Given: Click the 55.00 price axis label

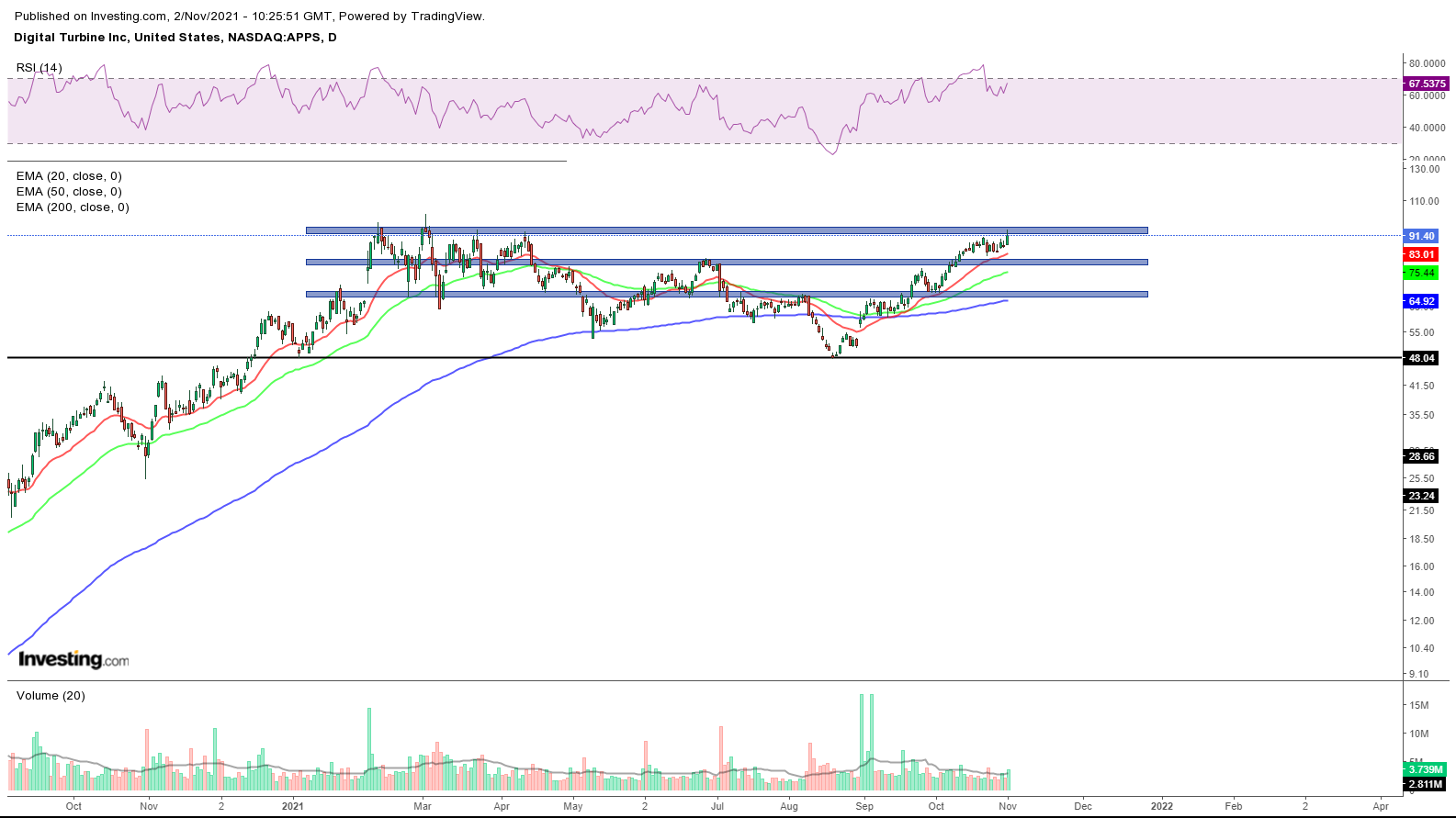Looking at the screenshot, I should tap(1422, 332).
